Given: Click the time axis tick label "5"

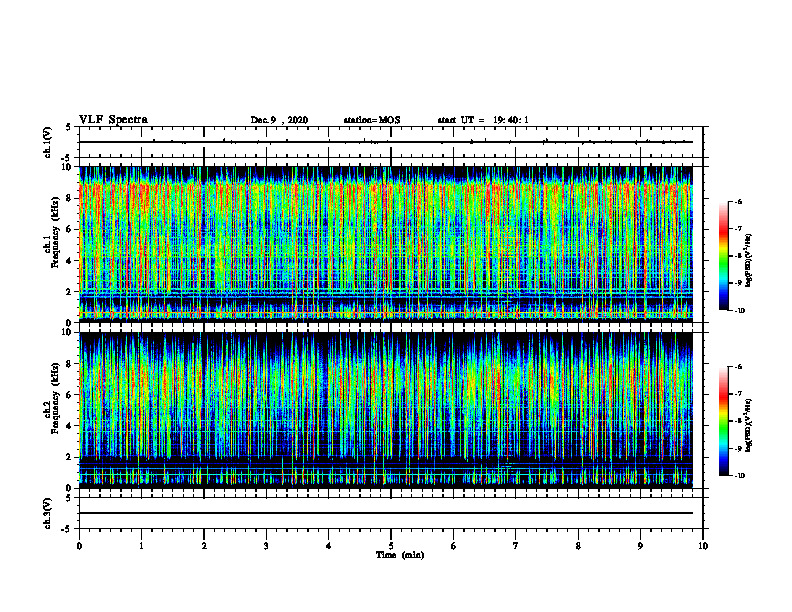Looking at the screenshot, I should point(391,546).
